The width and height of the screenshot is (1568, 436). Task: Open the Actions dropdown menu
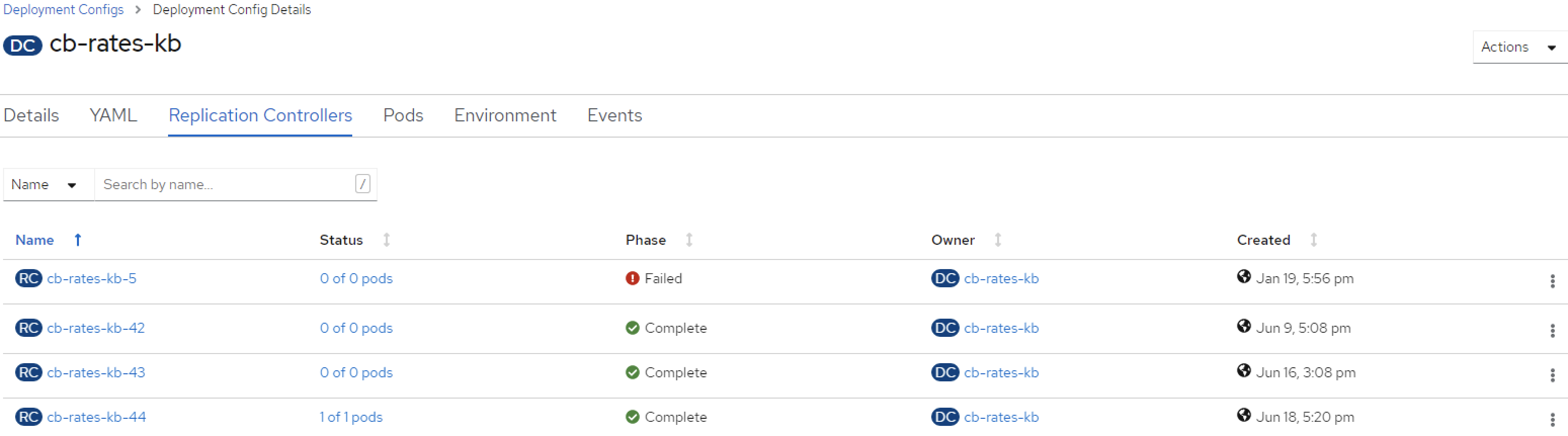(x=1518, y=48)
